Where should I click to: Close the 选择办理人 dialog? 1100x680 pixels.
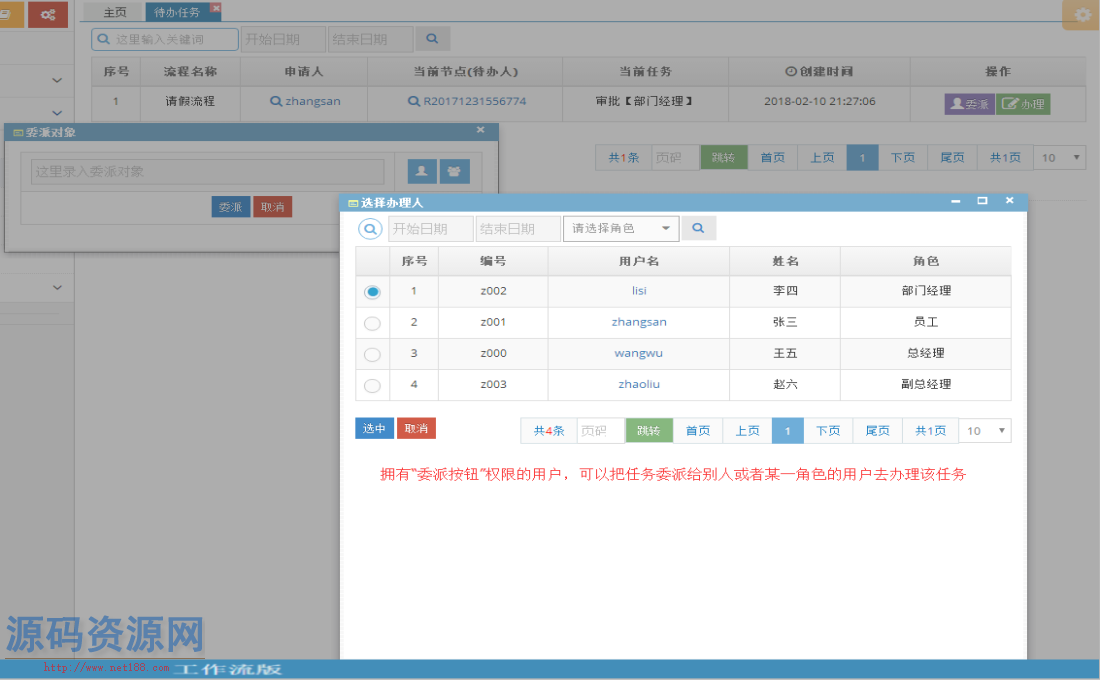[1010, 201]
